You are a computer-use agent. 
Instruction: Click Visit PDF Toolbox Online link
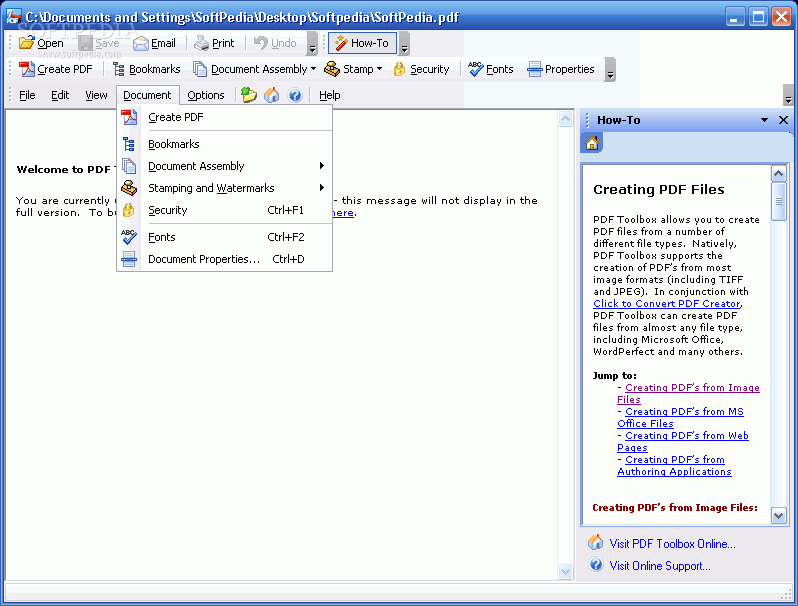(x=672, y=544)
